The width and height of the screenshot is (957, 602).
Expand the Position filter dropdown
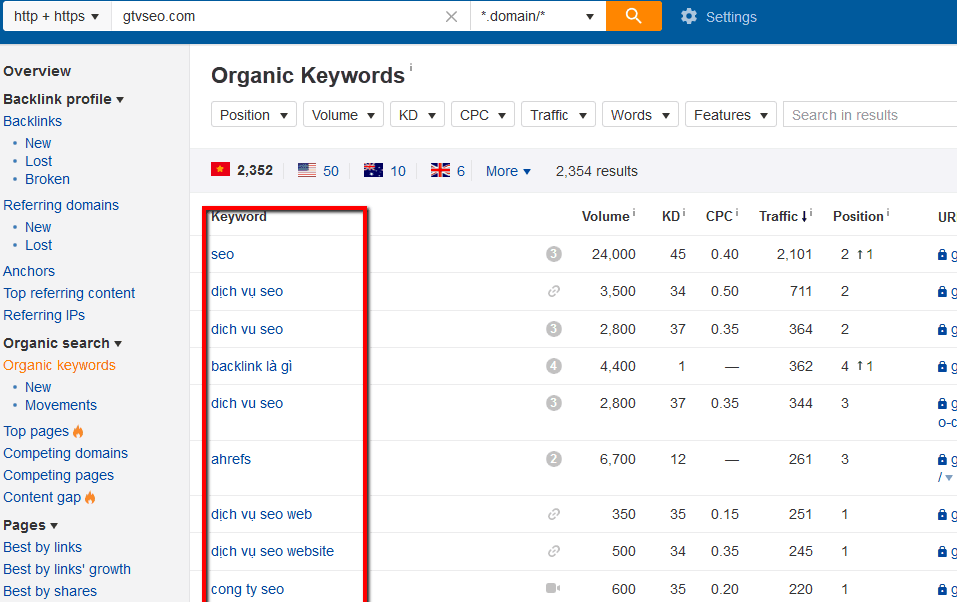point(254,115)
